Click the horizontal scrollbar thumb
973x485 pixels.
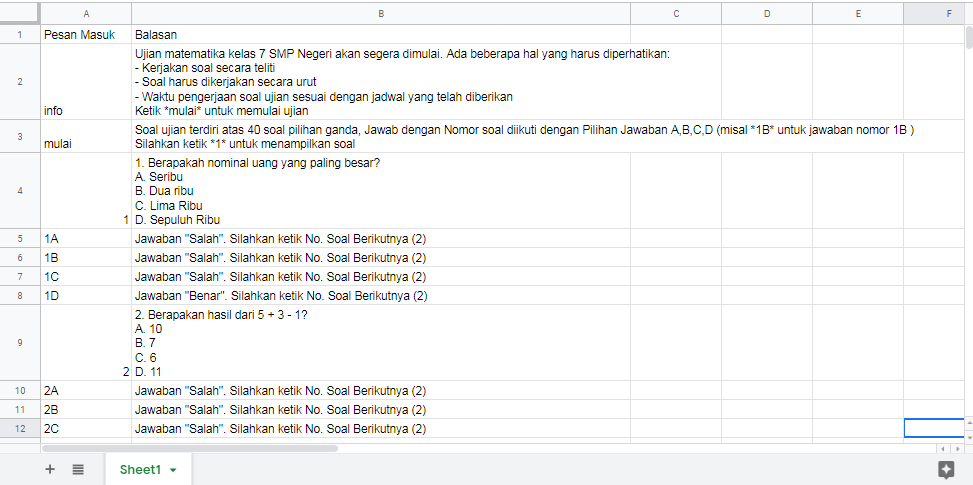(x=190, y=448)
